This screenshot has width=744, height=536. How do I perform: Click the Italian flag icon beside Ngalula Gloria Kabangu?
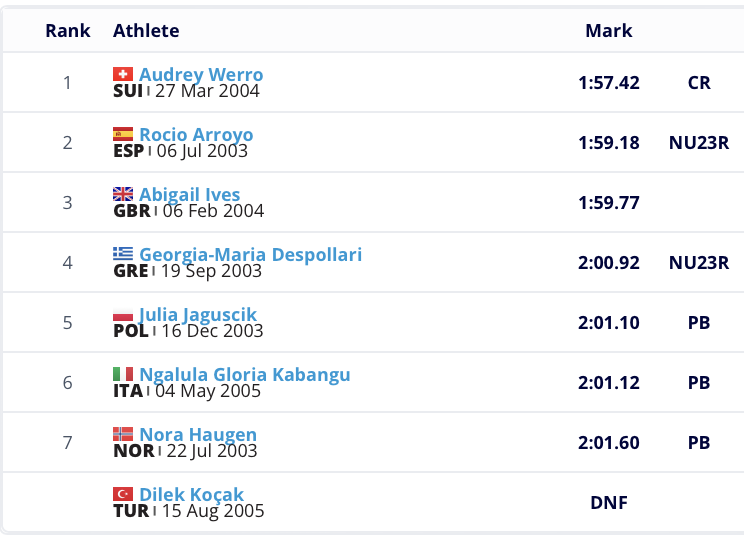[x=123, y=374]
